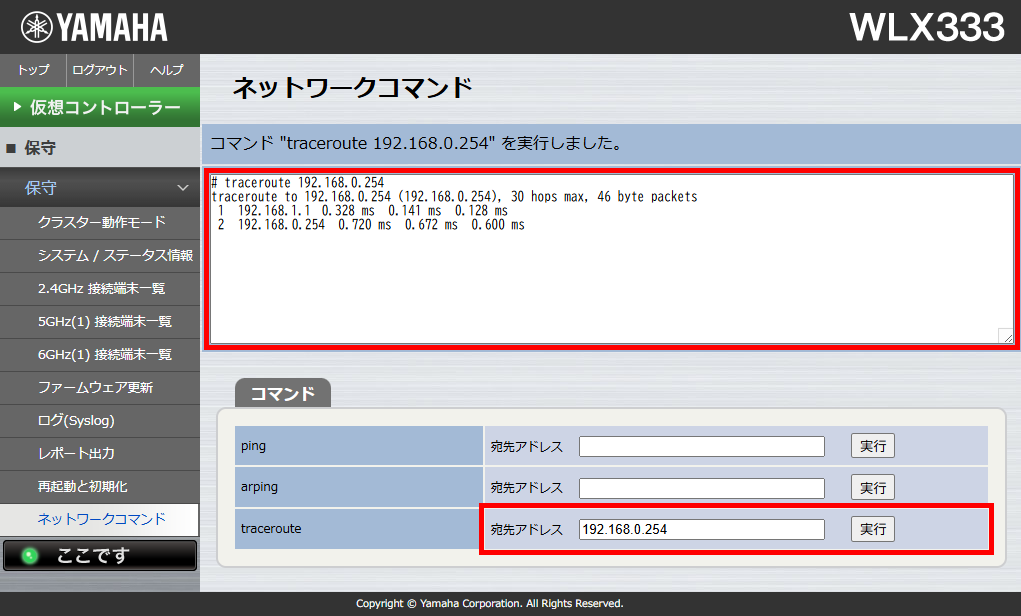Collapse the 保守 submenu chevron
This screenshot has height=616, width=1021.
pos(183,188)
